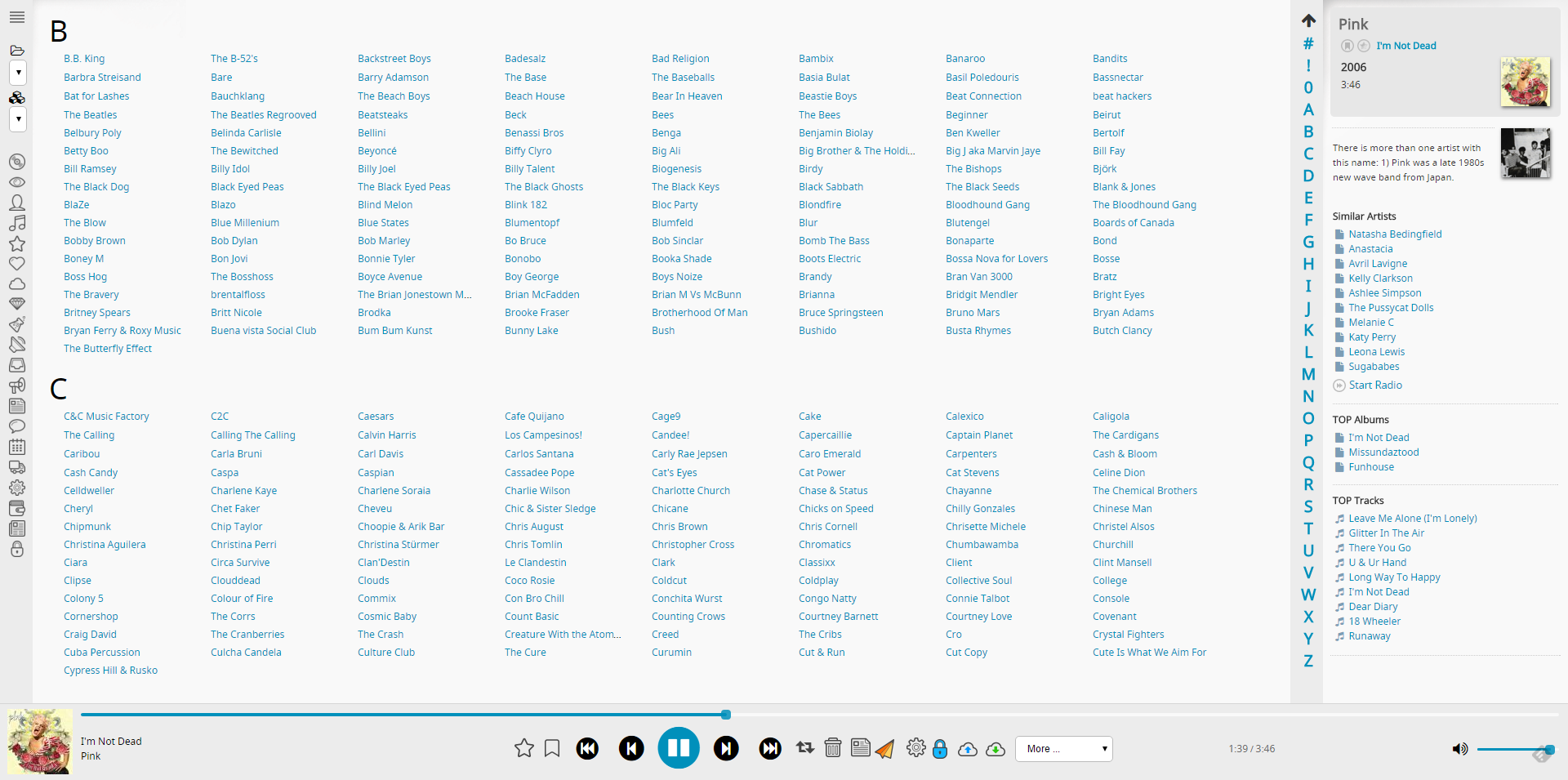
Task: Expand the dropdown below the boxes icon
Action: pyautogui.click(x=17, y=119)
